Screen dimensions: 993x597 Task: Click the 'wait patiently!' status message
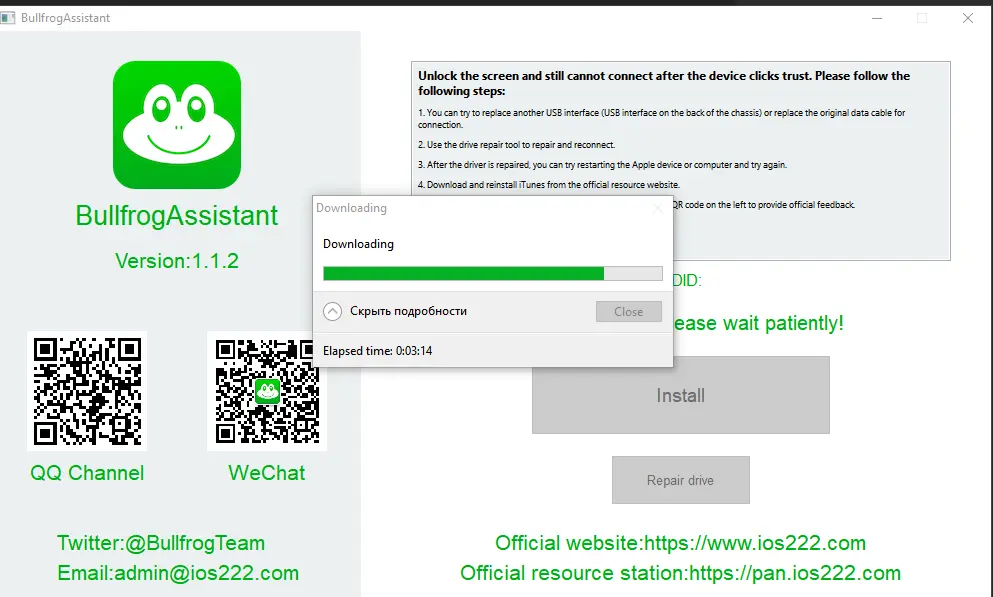pyautogui.click(x=759, y=323)
